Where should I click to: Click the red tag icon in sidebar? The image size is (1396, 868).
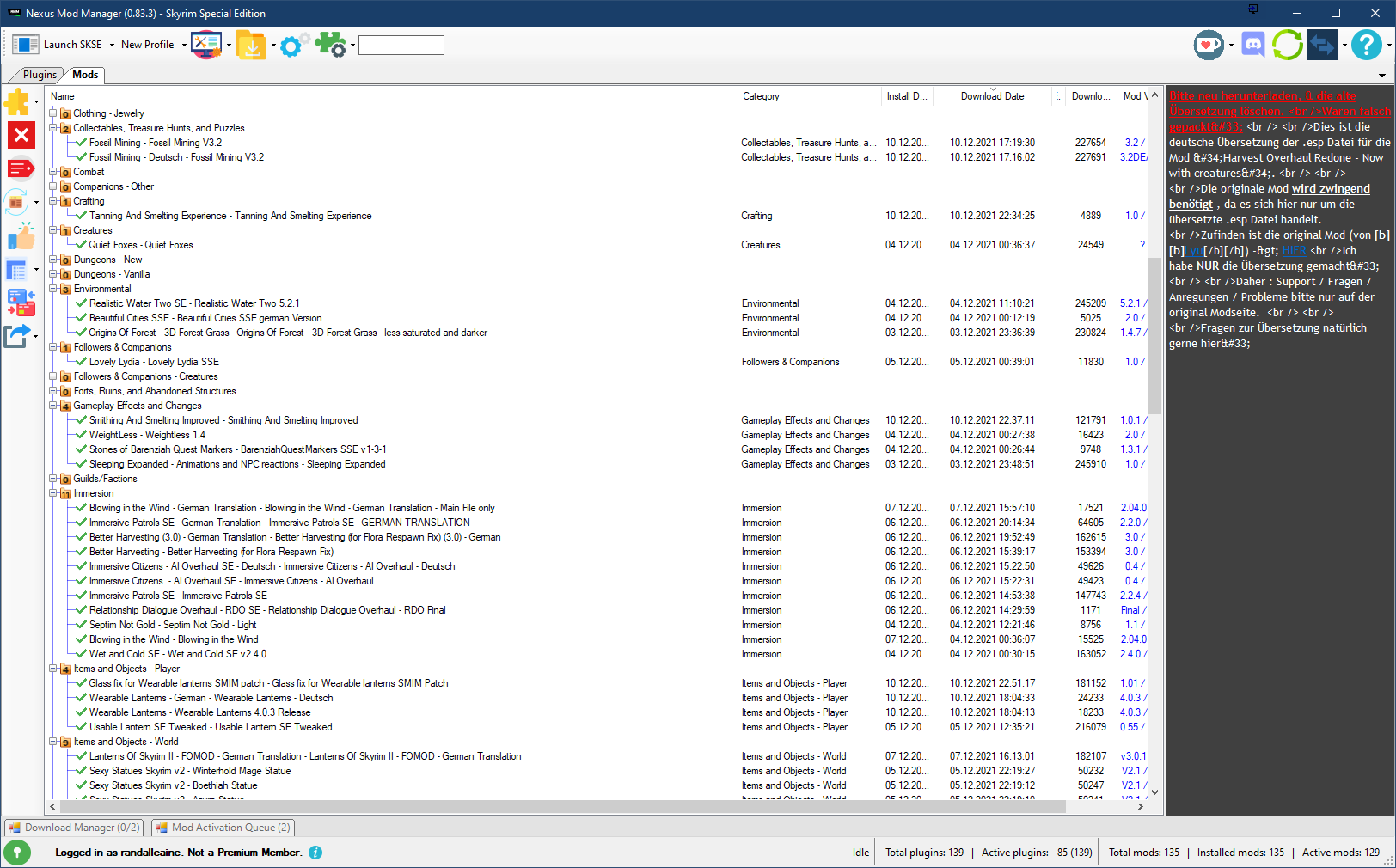tap(21, 168)
